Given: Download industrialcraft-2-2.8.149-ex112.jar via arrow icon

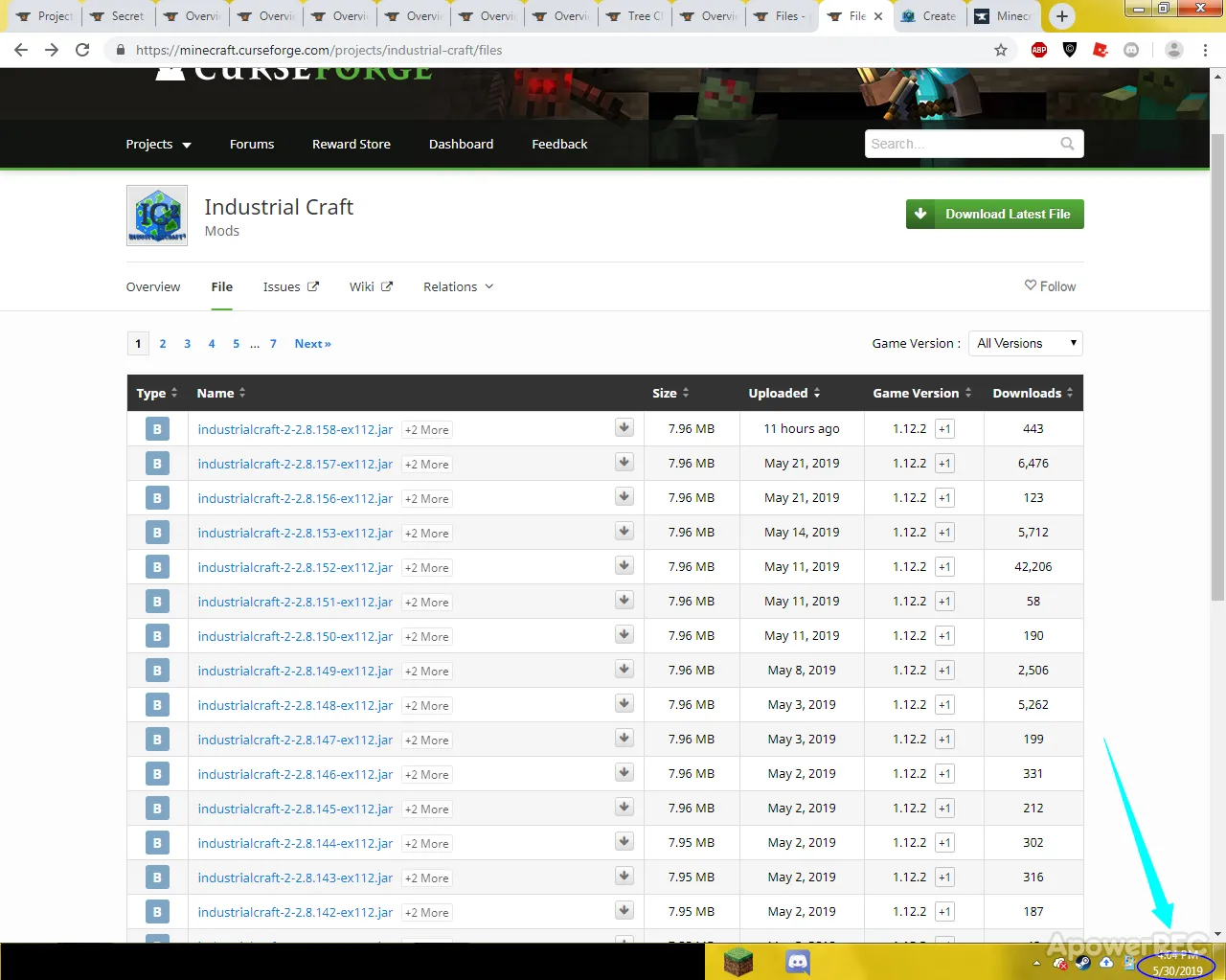Looking at the screenshot, I should 624,669.
